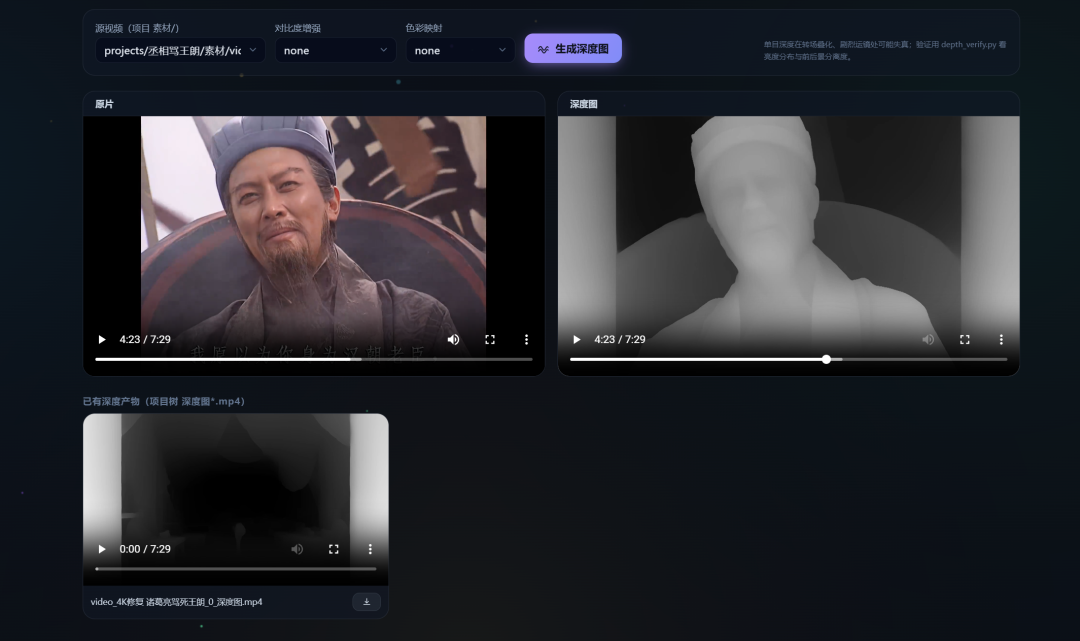The height and width of the screenshot is (641, 1080).
Task: Open the 源视频 source video dropdown
Action: 180,50
